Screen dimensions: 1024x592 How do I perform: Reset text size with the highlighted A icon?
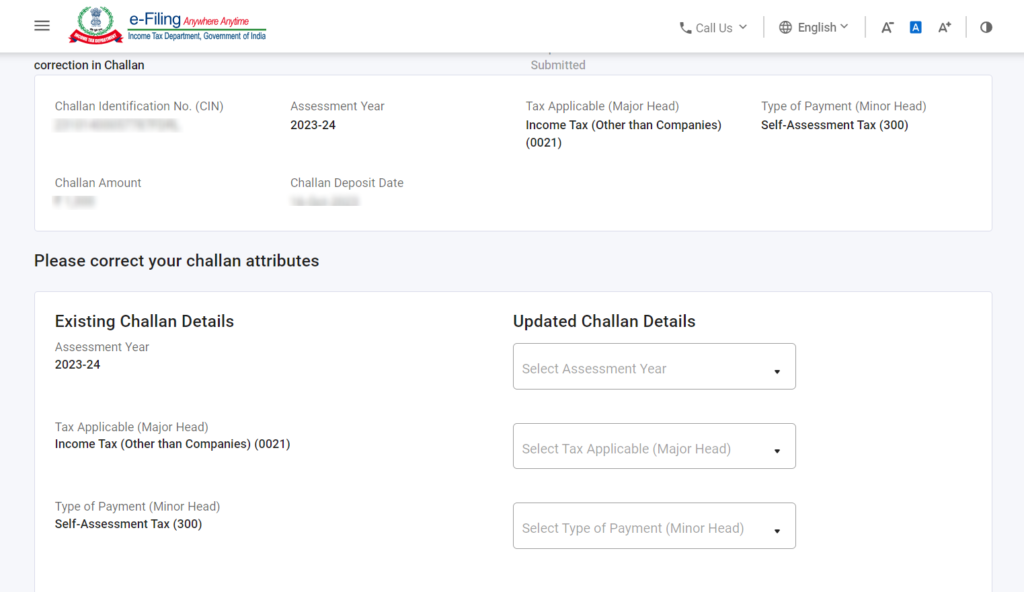(915, 26)
